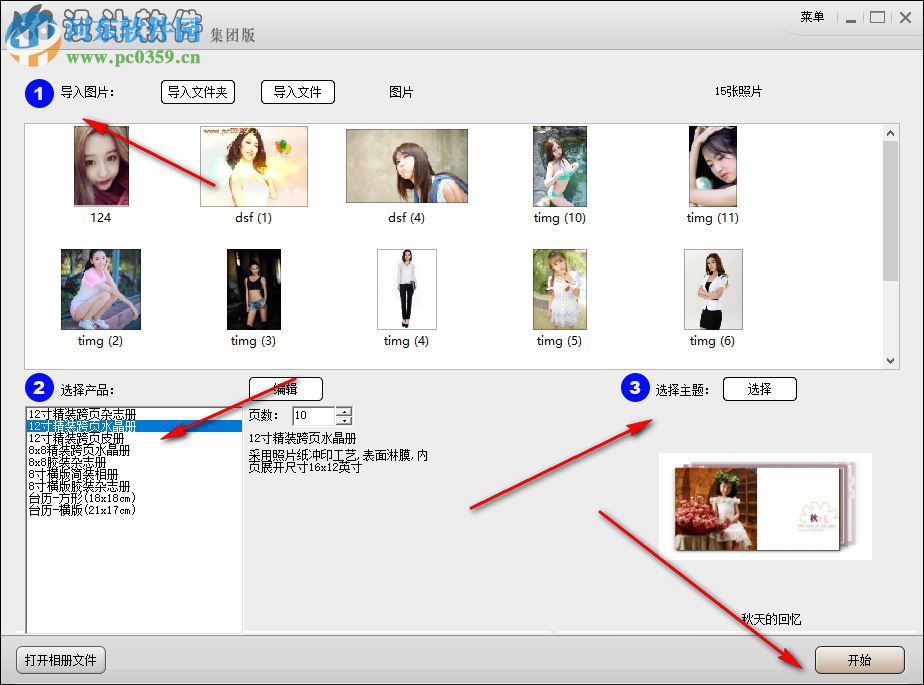
Task: Open the 菜单 menu at the top right
Action: pos(813,16)
